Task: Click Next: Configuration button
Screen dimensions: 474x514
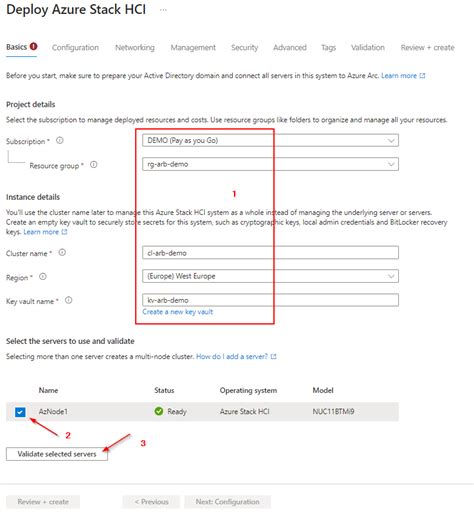Action: pos(227,502)
